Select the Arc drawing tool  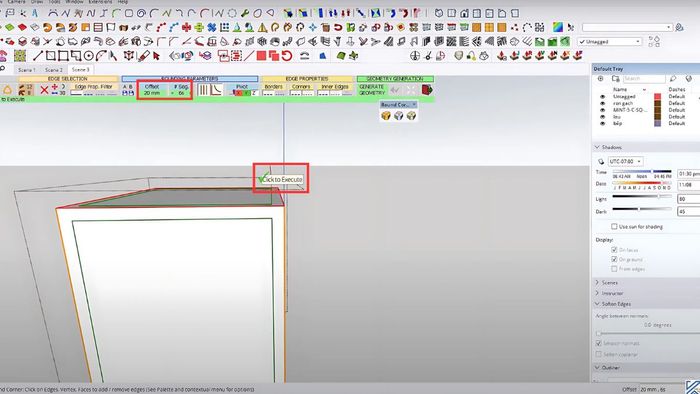[101, 56]
